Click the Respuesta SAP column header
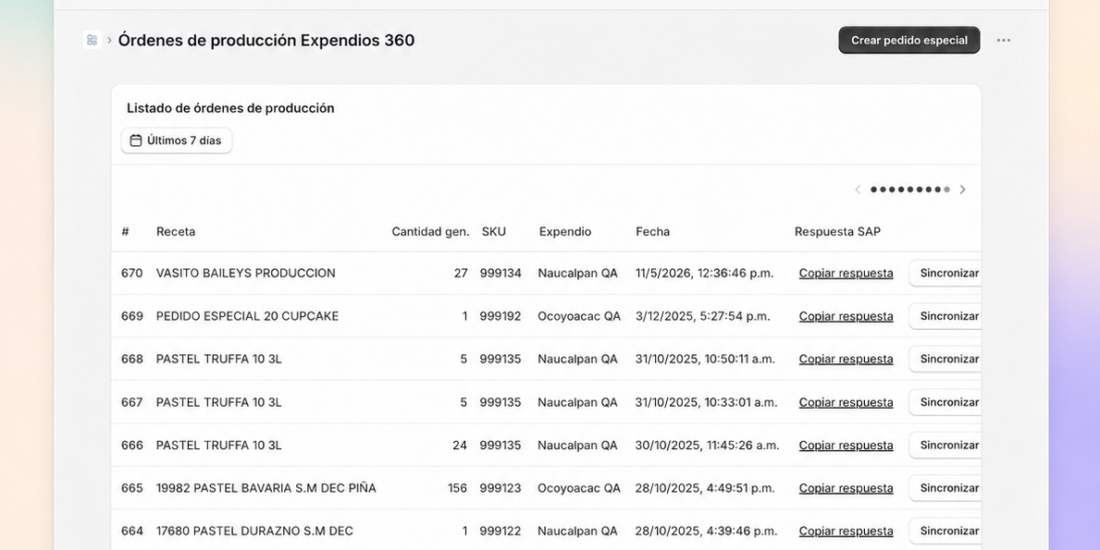 (837, 232)
